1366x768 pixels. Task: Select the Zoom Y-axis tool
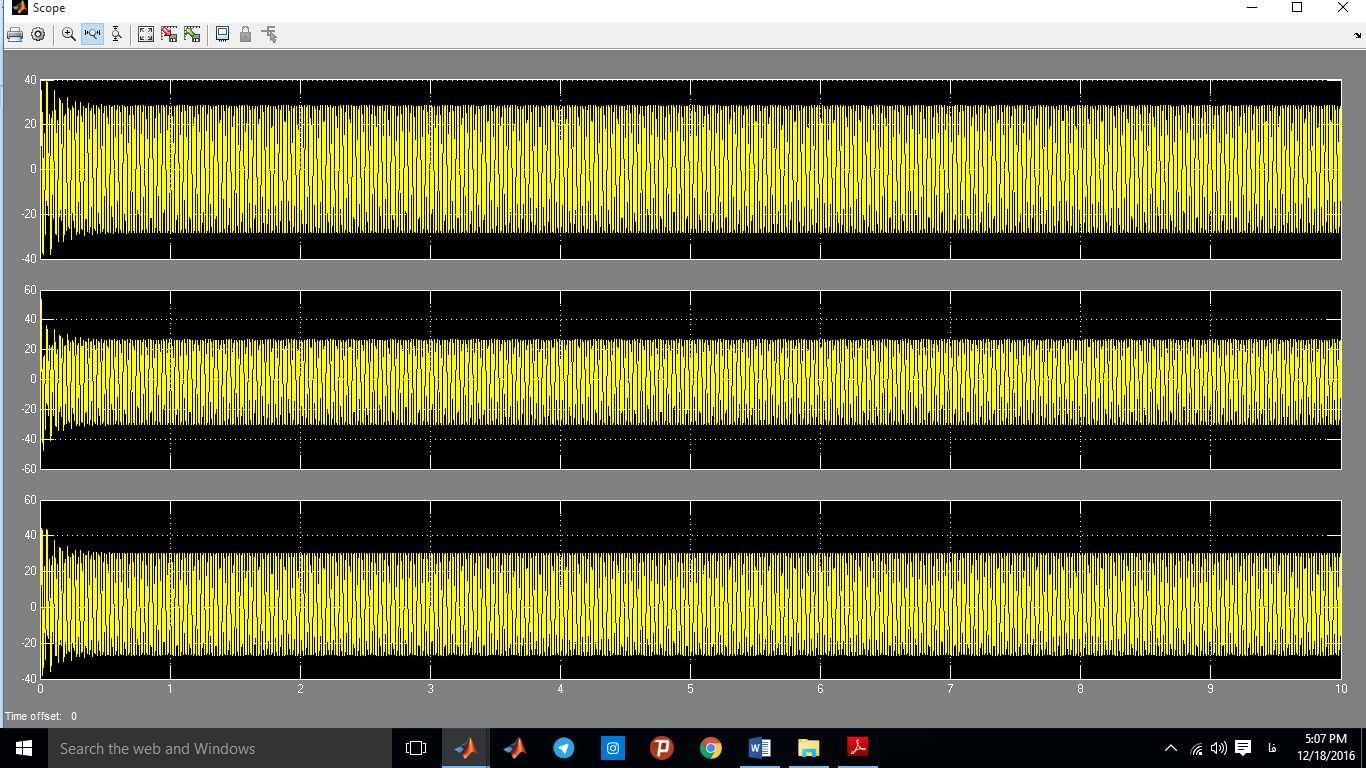(x=116, y=34)
